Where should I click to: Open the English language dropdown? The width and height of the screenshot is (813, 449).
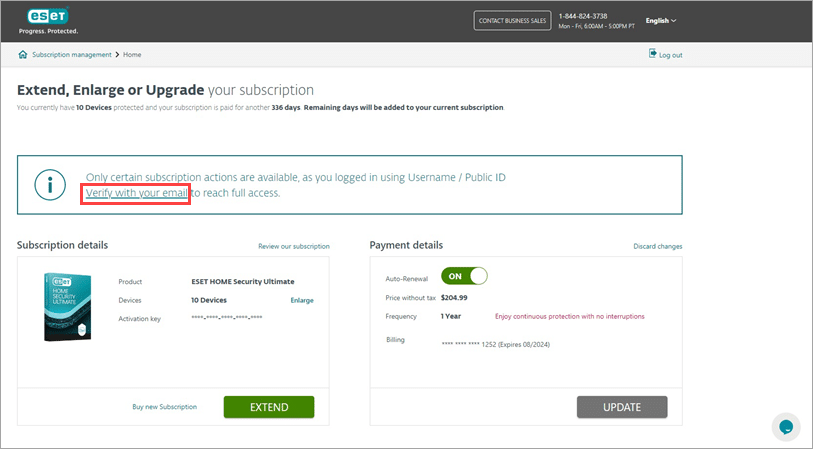pos(660,20)
